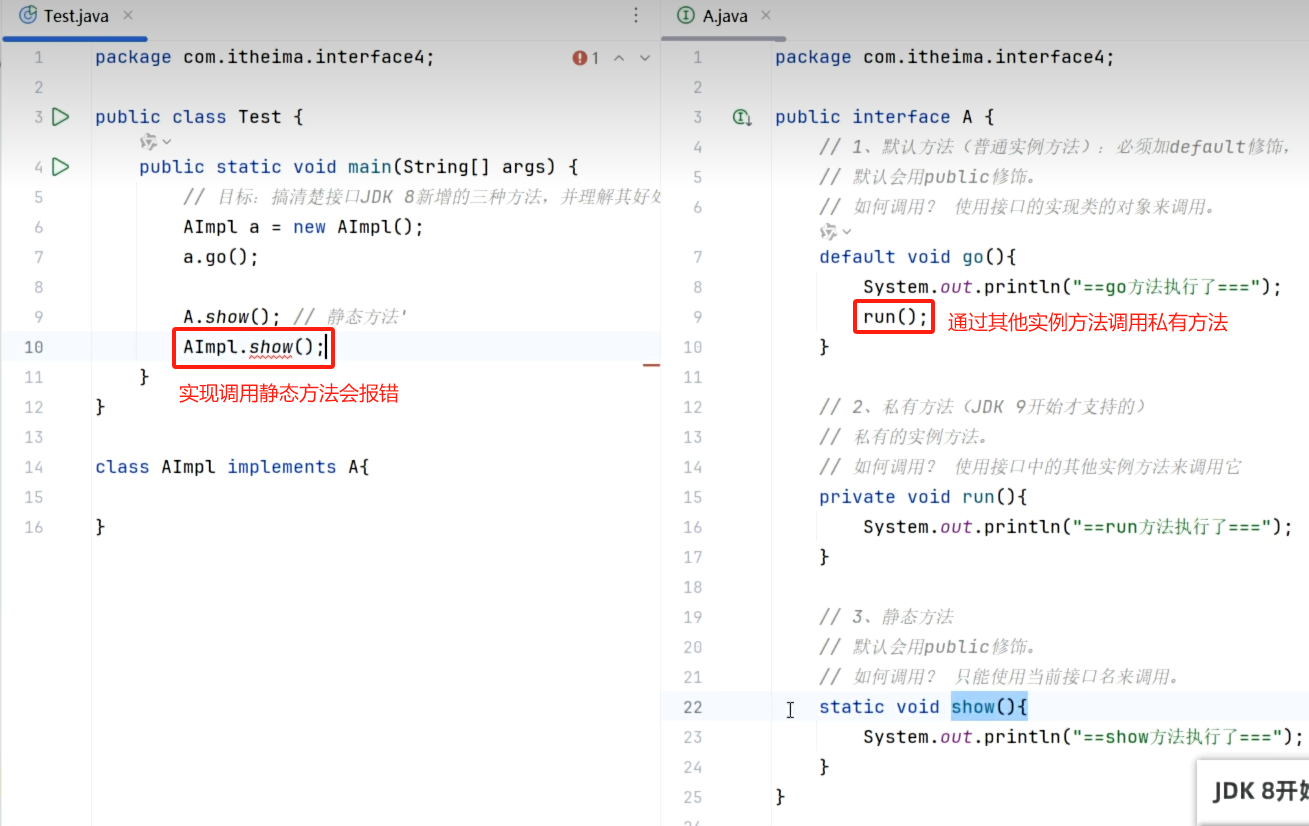Click comment '// 默认会用public修饰。' on line 5
Viewport: 1309px width, 826px height.
pyautogui.click(x=928, y=177)
